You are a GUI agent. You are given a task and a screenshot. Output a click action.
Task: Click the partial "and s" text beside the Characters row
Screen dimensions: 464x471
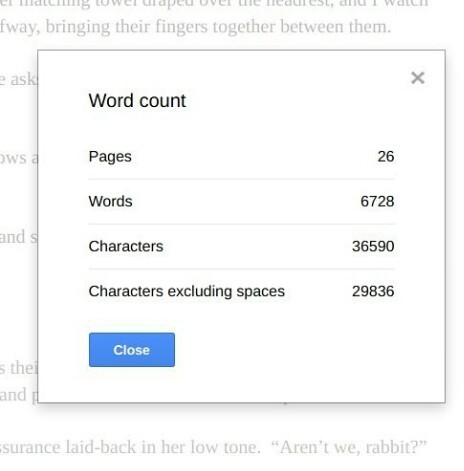pyautogui.click(x=18, y=237)
